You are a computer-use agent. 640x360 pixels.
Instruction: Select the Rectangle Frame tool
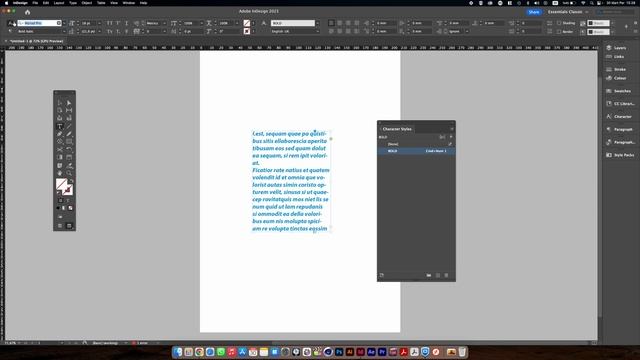point(60,142)
